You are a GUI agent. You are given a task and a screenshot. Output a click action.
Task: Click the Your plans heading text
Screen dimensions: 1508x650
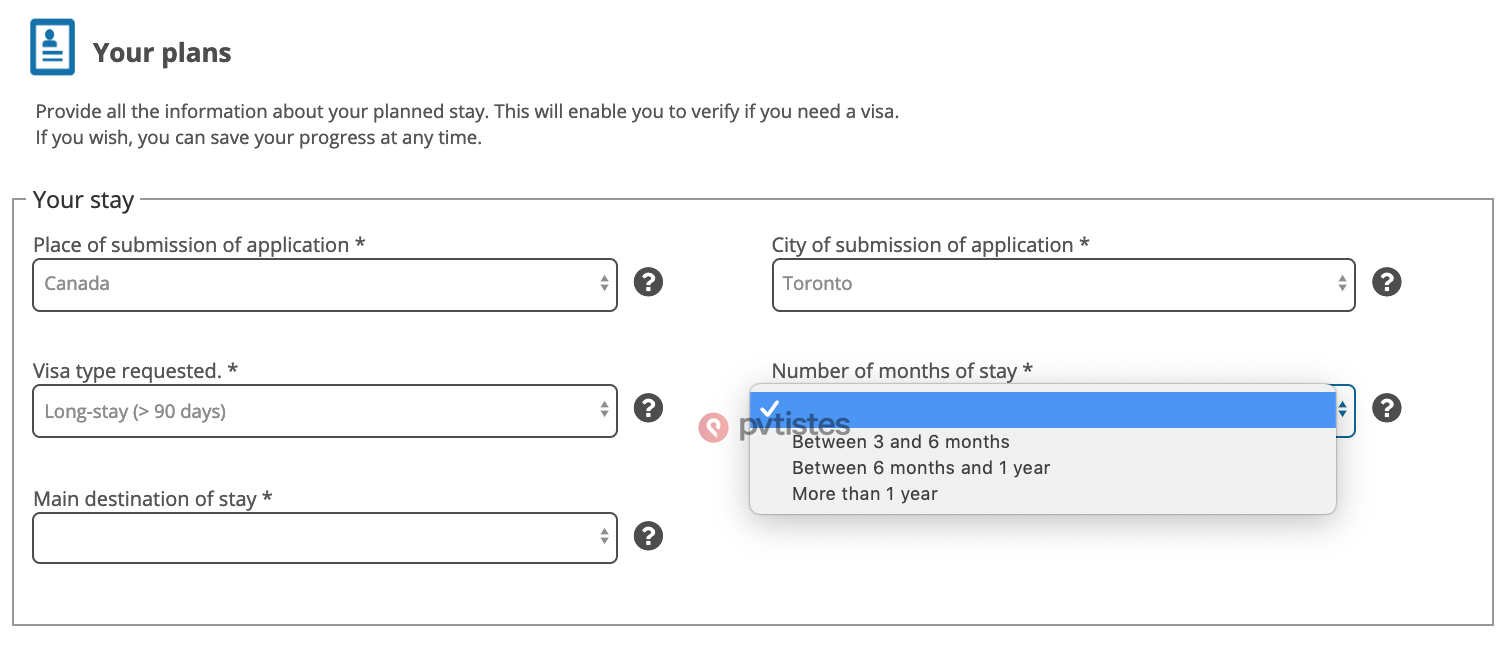[x=162, y=53]
